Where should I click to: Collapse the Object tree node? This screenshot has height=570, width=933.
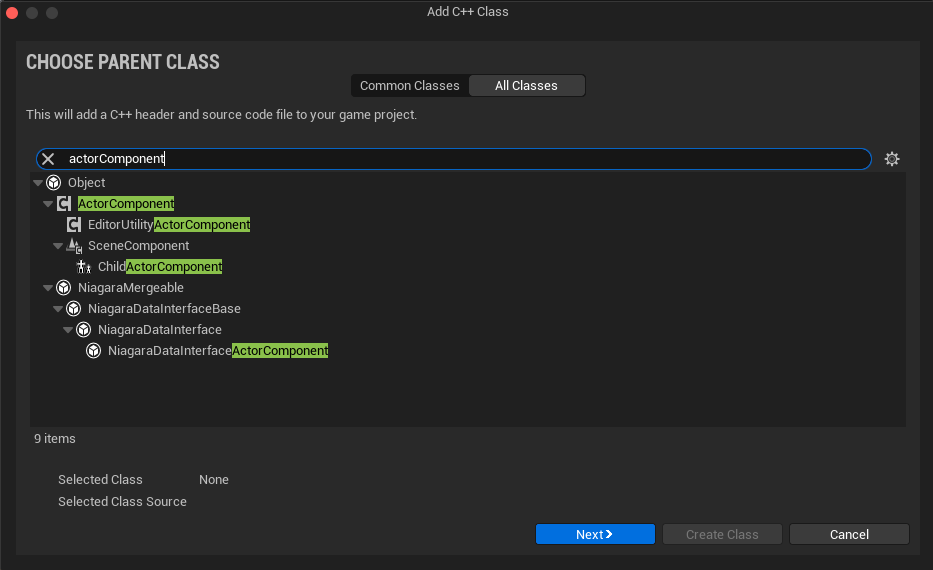(38, 183)
